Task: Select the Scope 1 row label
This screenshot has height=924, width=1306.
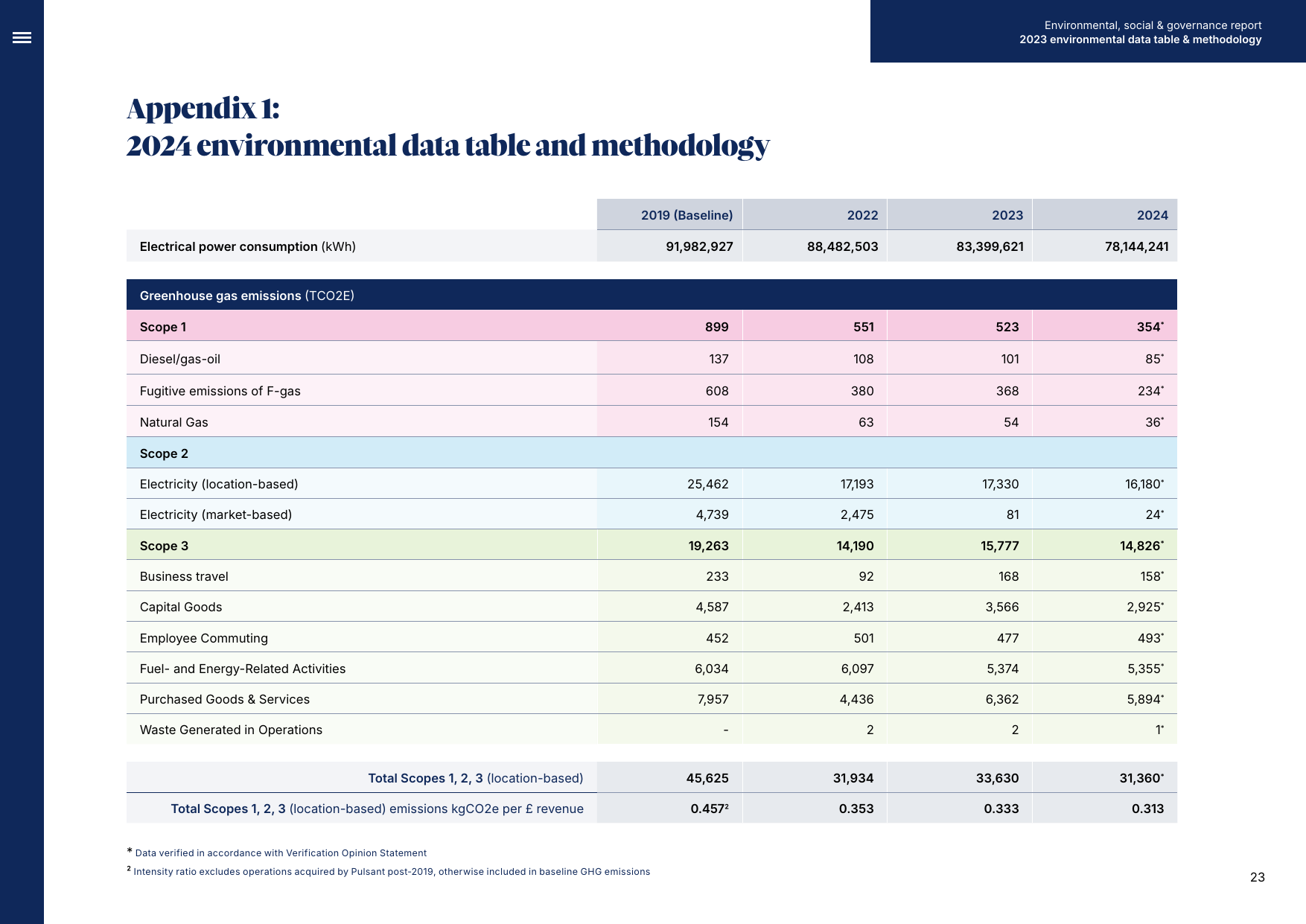Action: coord(163,327)
